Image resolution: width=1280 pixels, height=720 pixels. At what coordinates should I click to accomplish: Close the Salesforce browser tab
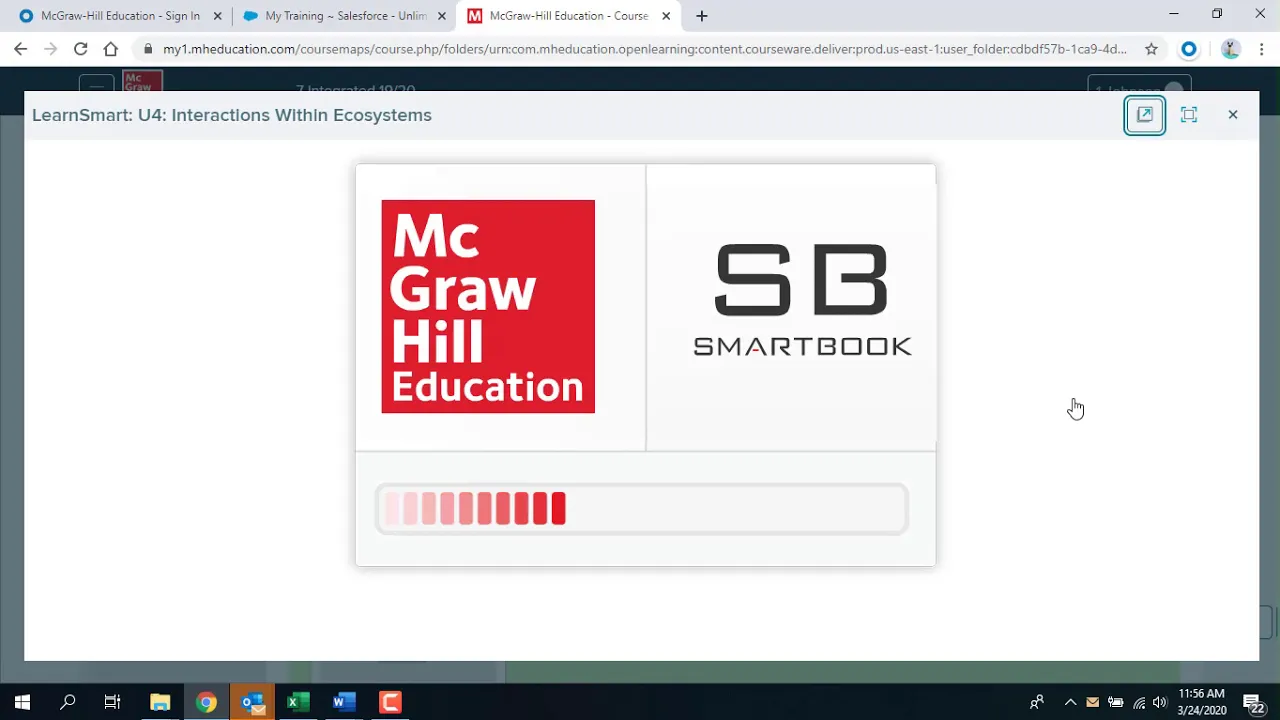tap(442, 16)
